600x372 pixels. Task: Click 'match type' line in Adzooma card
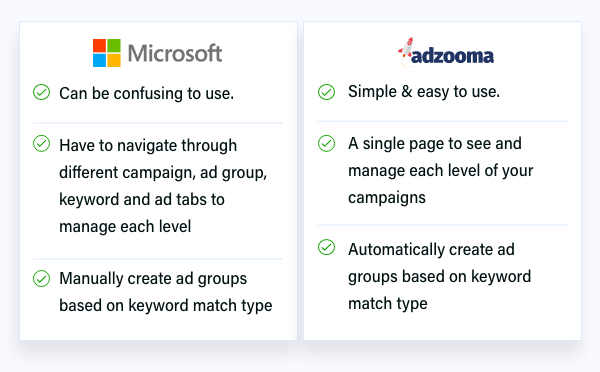(388, 304)
